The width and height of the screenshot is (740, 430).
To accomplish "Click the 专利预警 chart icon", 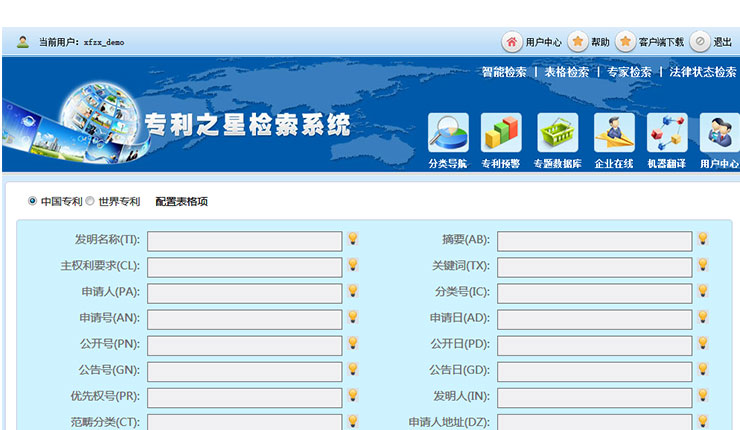I will (x=501, y=133).
